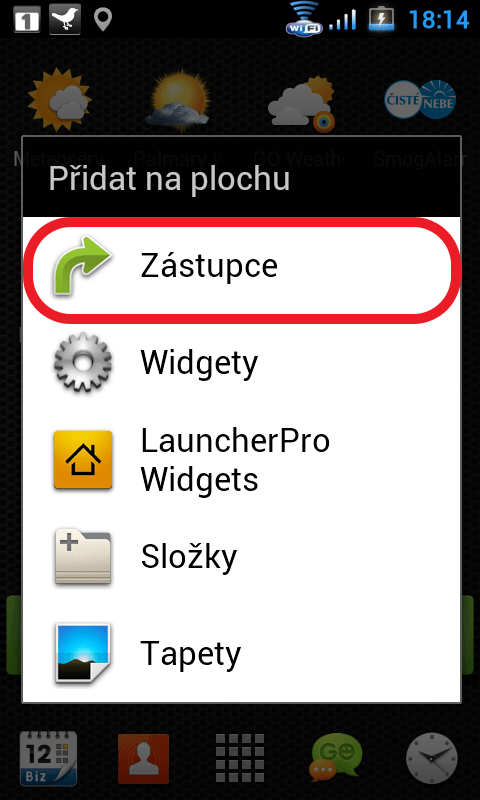Select Složky to add a folder

coord(242,557)
